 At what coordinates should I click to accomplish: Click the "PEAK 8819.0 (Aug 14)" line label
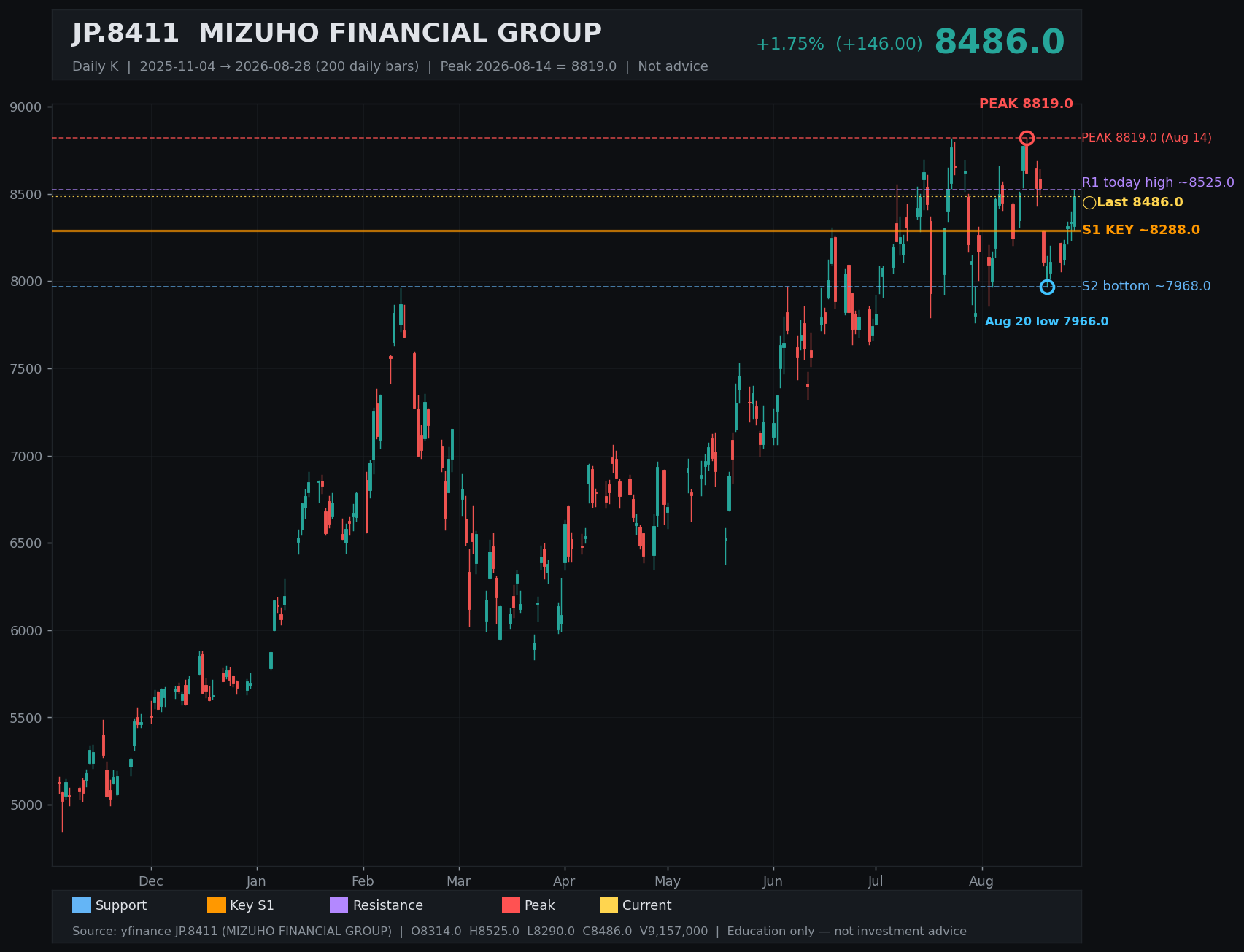(1146, 138)
